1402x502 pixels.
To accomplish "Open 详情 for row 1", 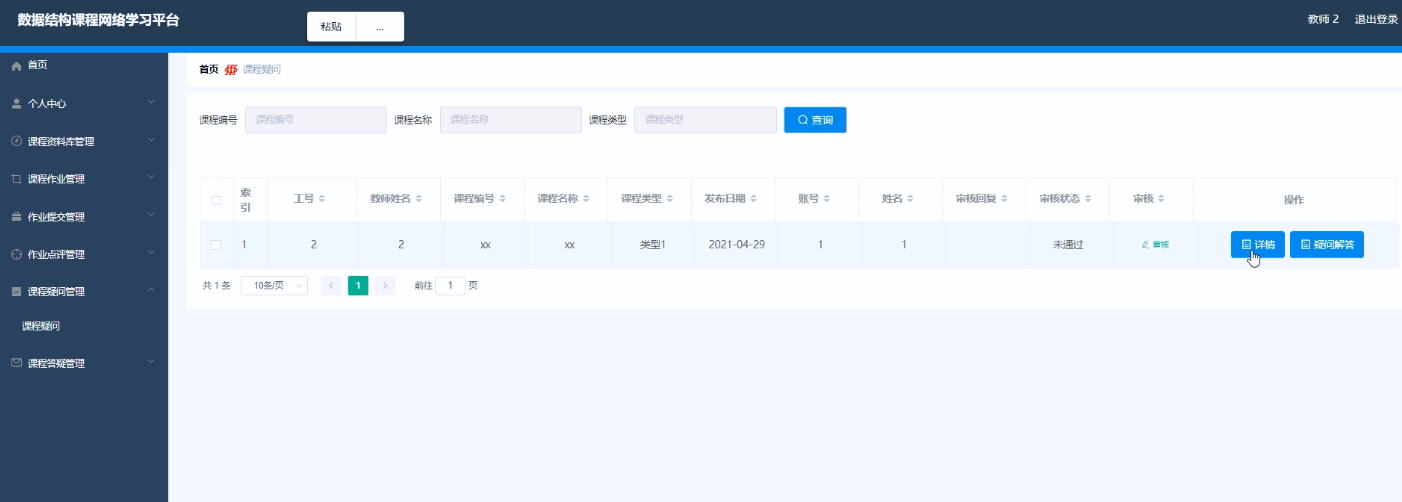I will (1257, 244).
